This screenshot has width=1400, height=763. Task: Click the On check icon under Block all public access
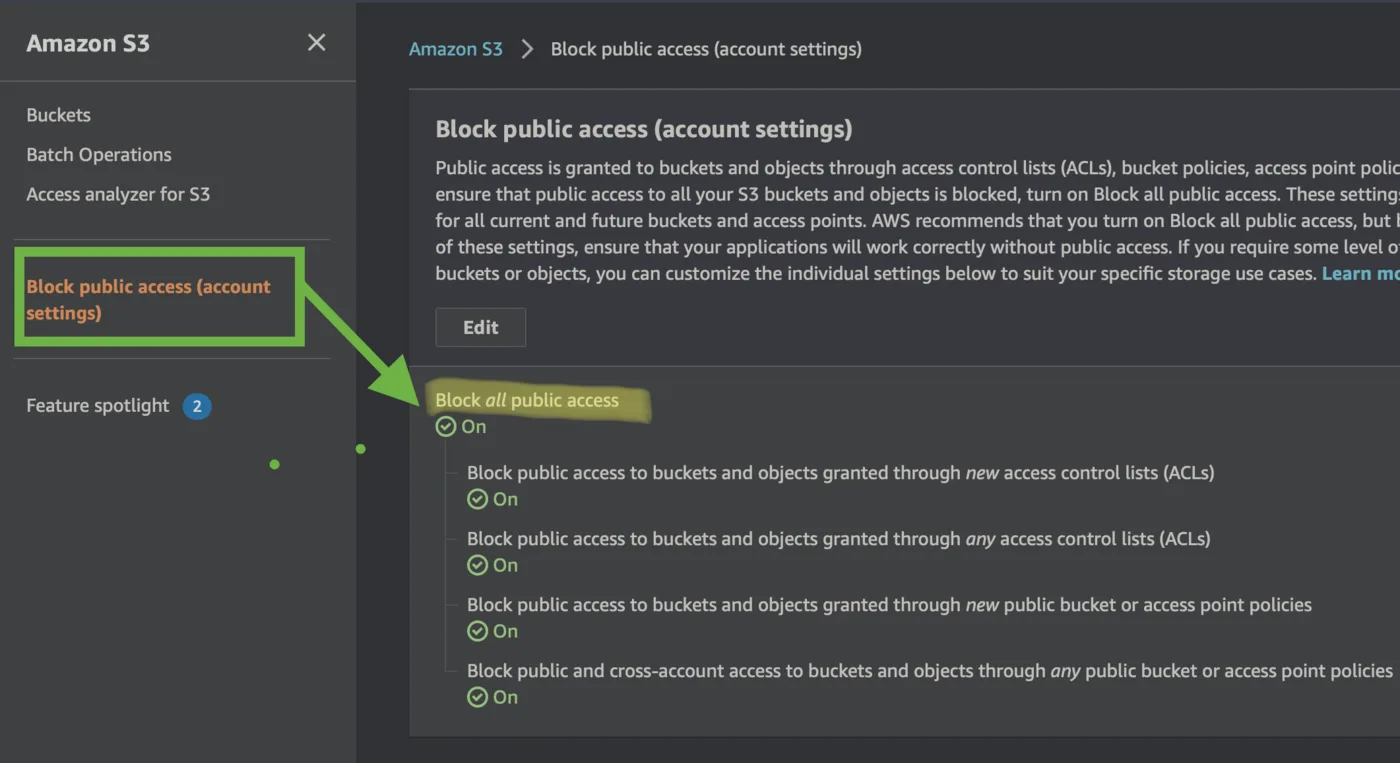coord(445,427)
